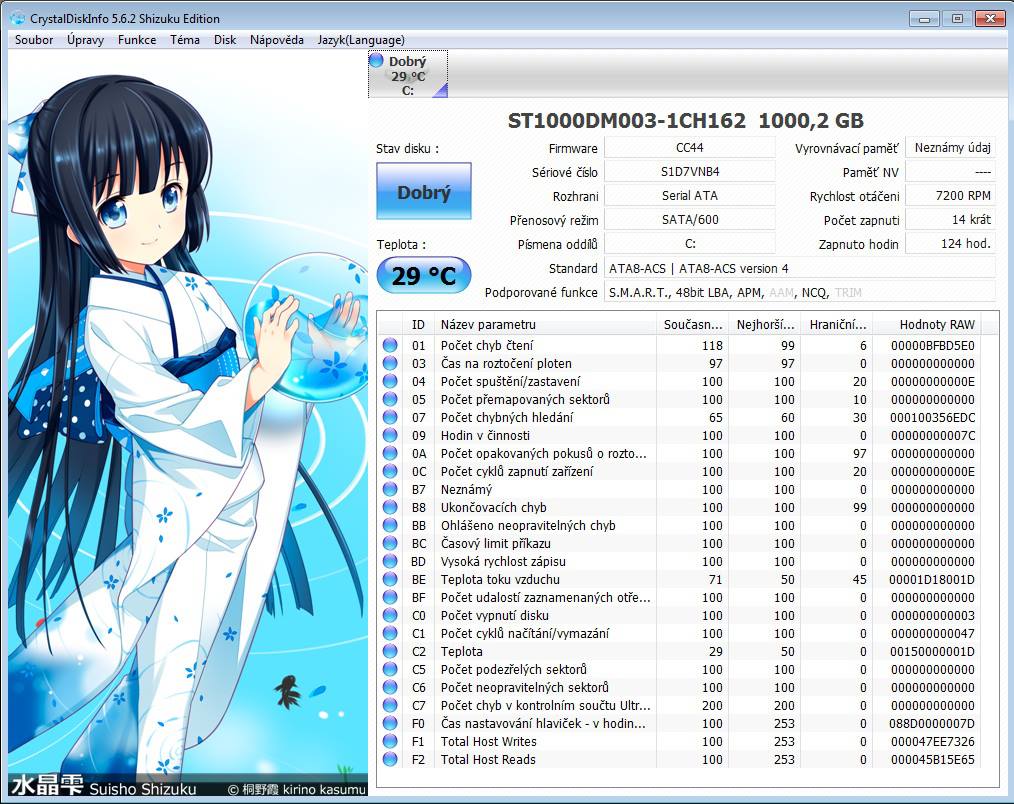
Task: Click status orb for Časový limit příkazu
Action: pyautogui.click(x=390, y=543)
